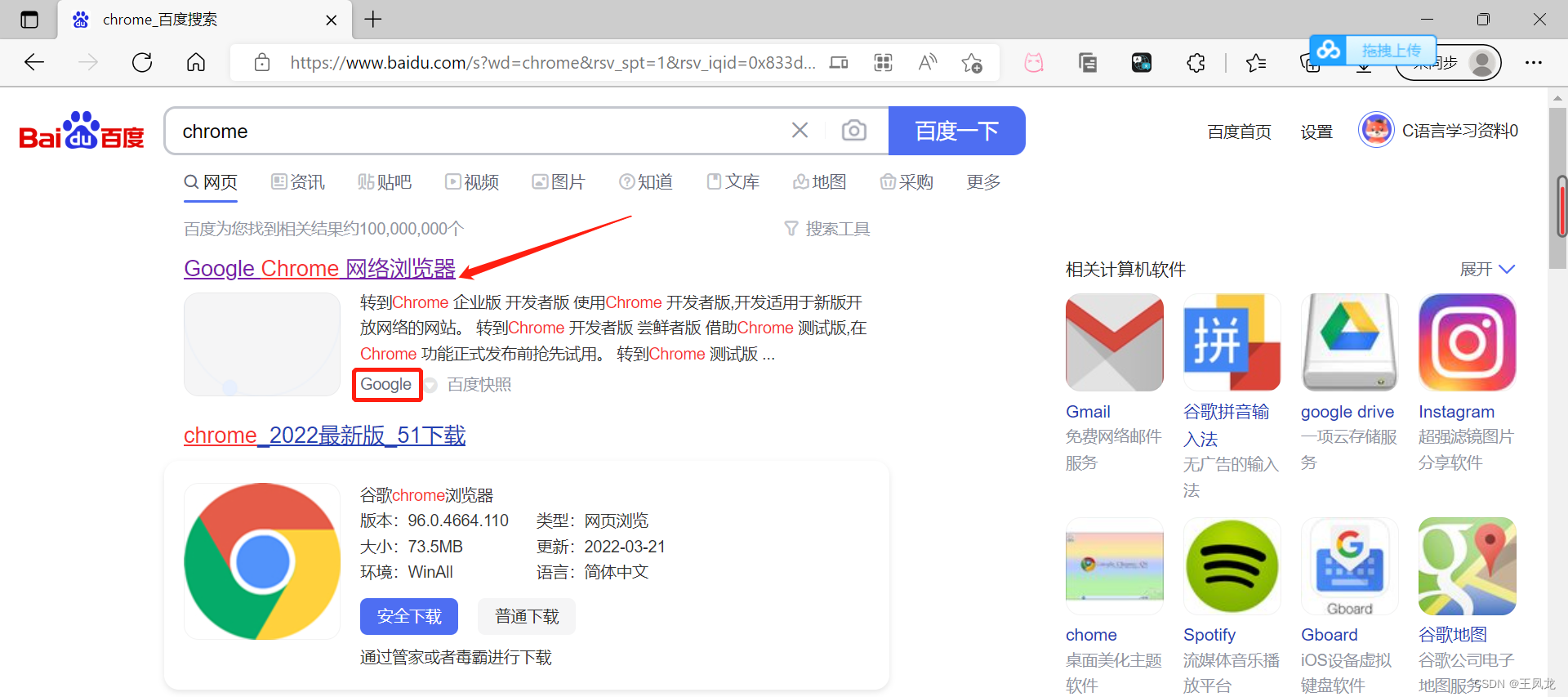Switch to the 视频 search tab
Image resolution: width=1568 pixels, height=697 pixels.
472,182
